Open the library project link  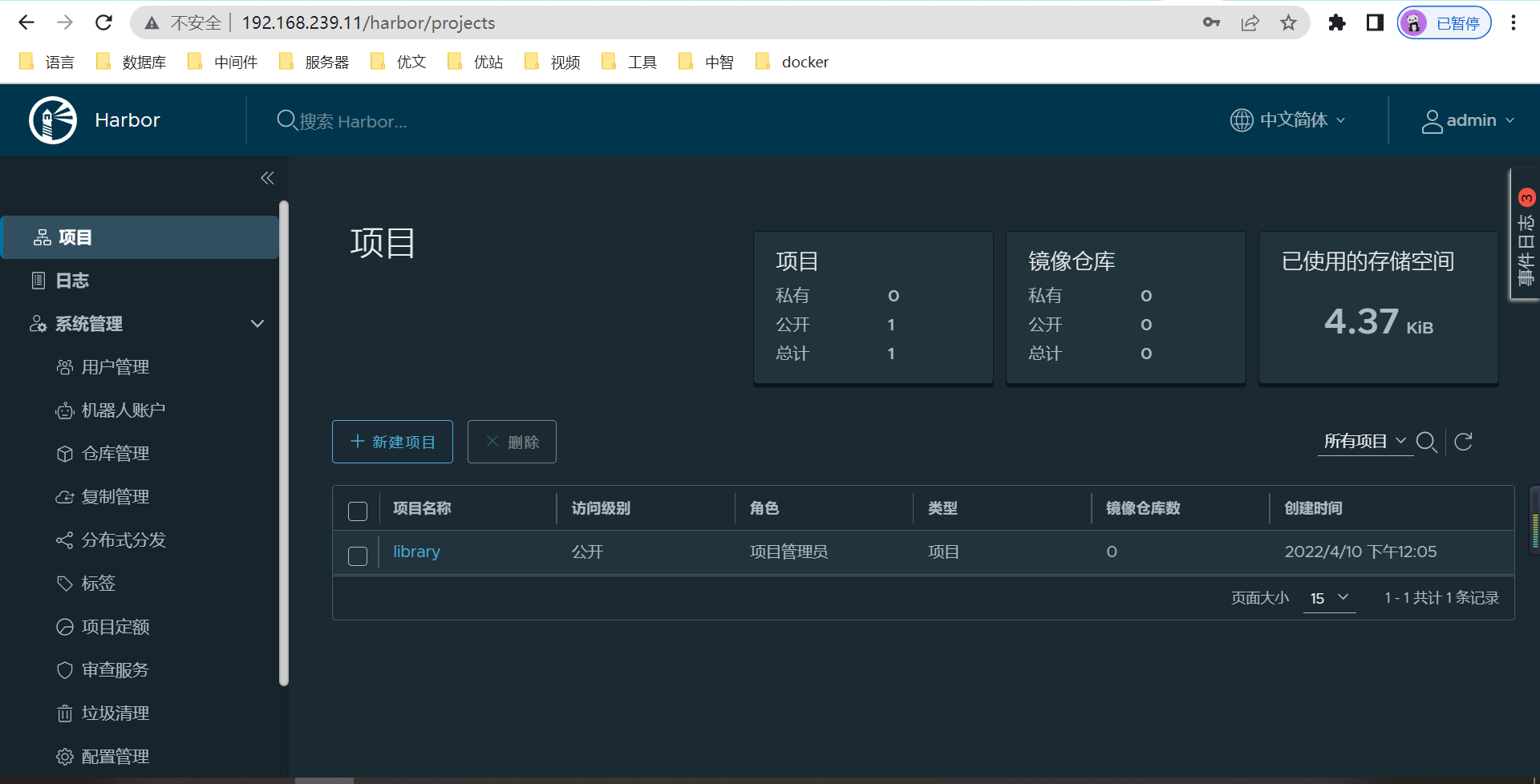pyautogui.click(x=416, y=552)
